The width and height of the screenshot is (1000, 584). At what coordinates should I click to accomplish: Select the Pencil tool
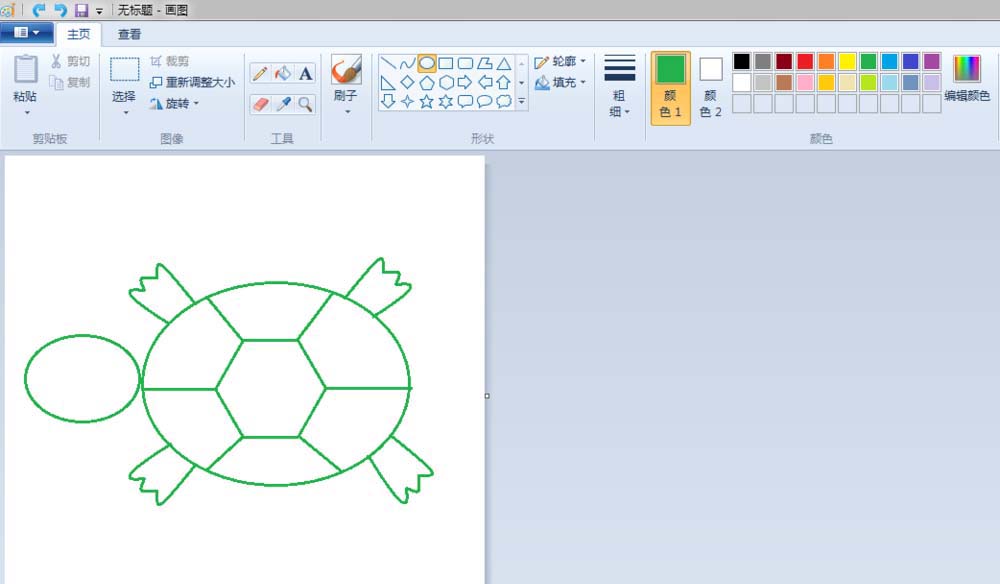[x=260, y=74]
